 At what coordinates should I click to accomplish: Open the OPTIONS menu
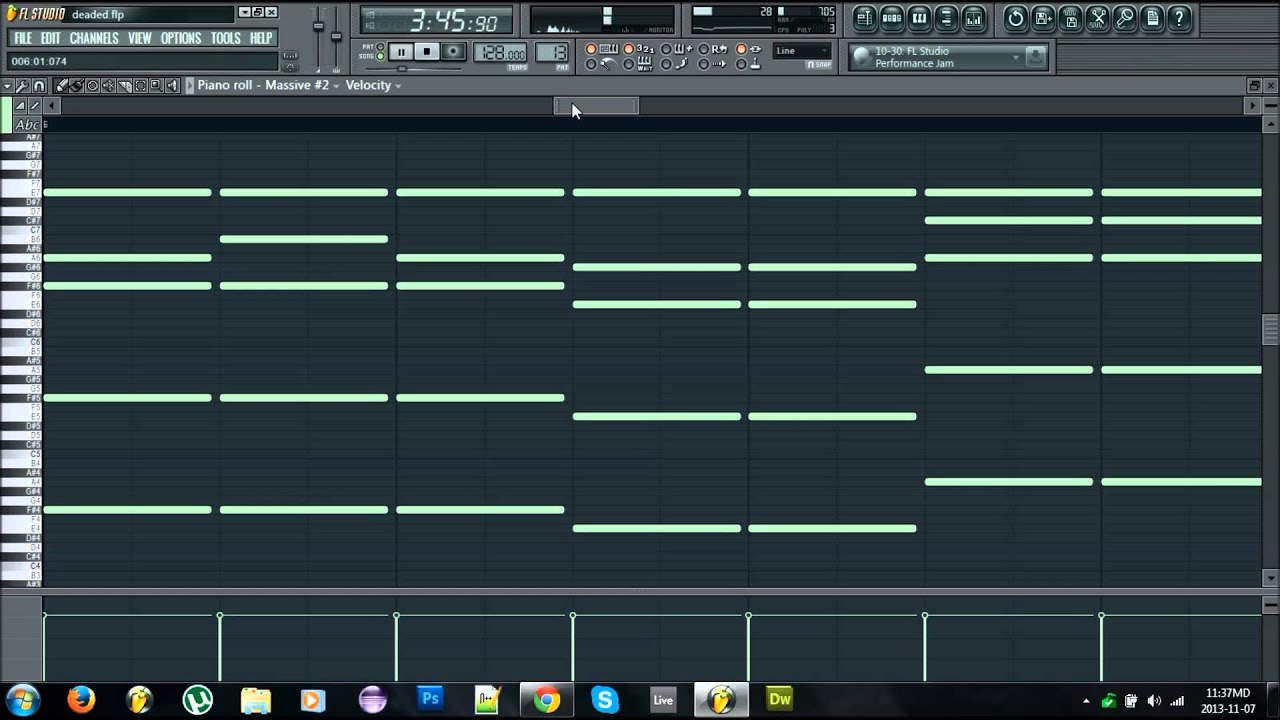point(181,38)
